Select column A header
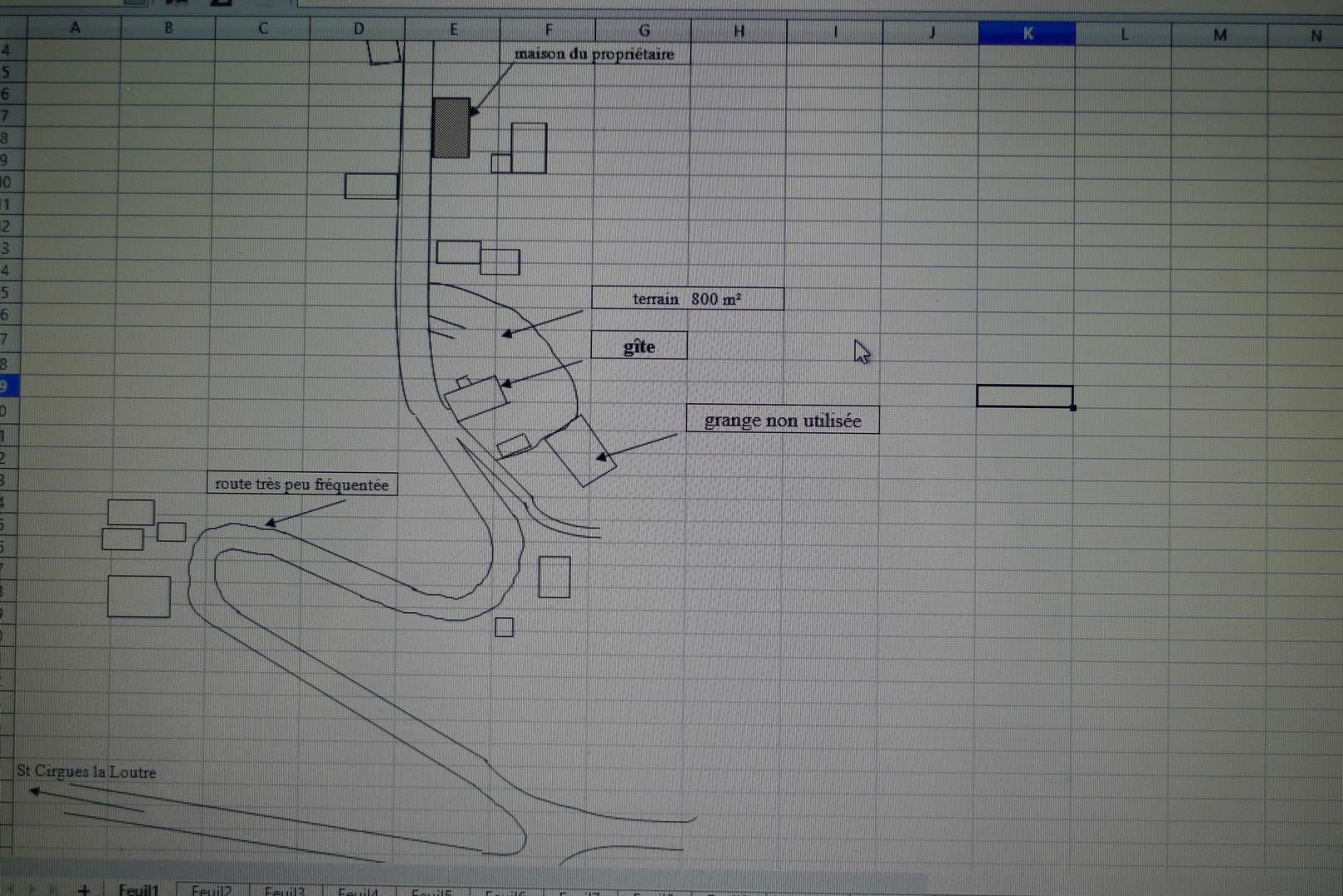 [75, 27]
